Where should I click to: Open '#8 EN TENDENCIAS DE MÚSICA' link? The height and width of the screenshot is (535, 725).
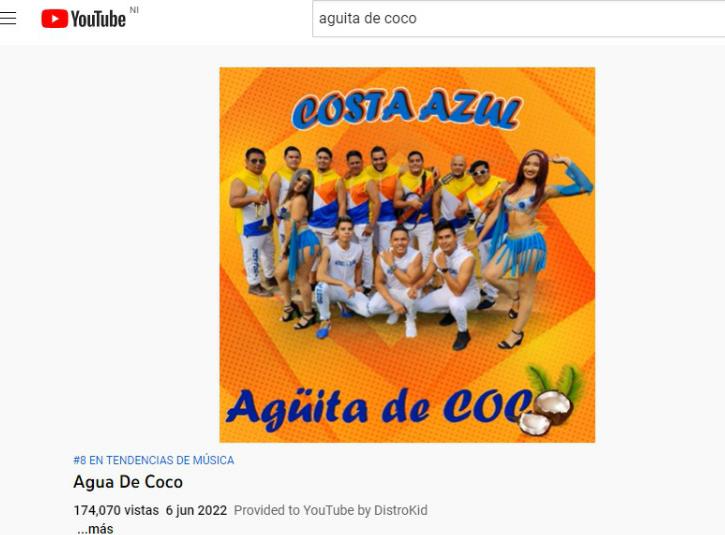154,460
